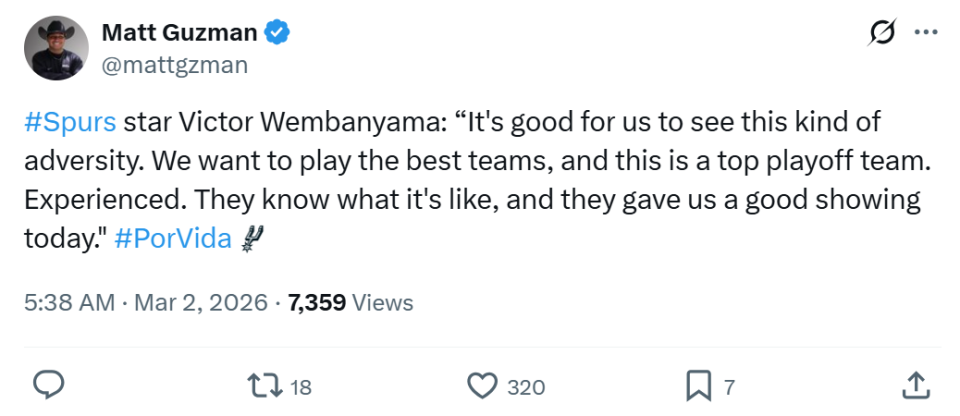960x416 pixels.
Task: Open Grok actions slashed-circle icon
Action: (880, 33)
